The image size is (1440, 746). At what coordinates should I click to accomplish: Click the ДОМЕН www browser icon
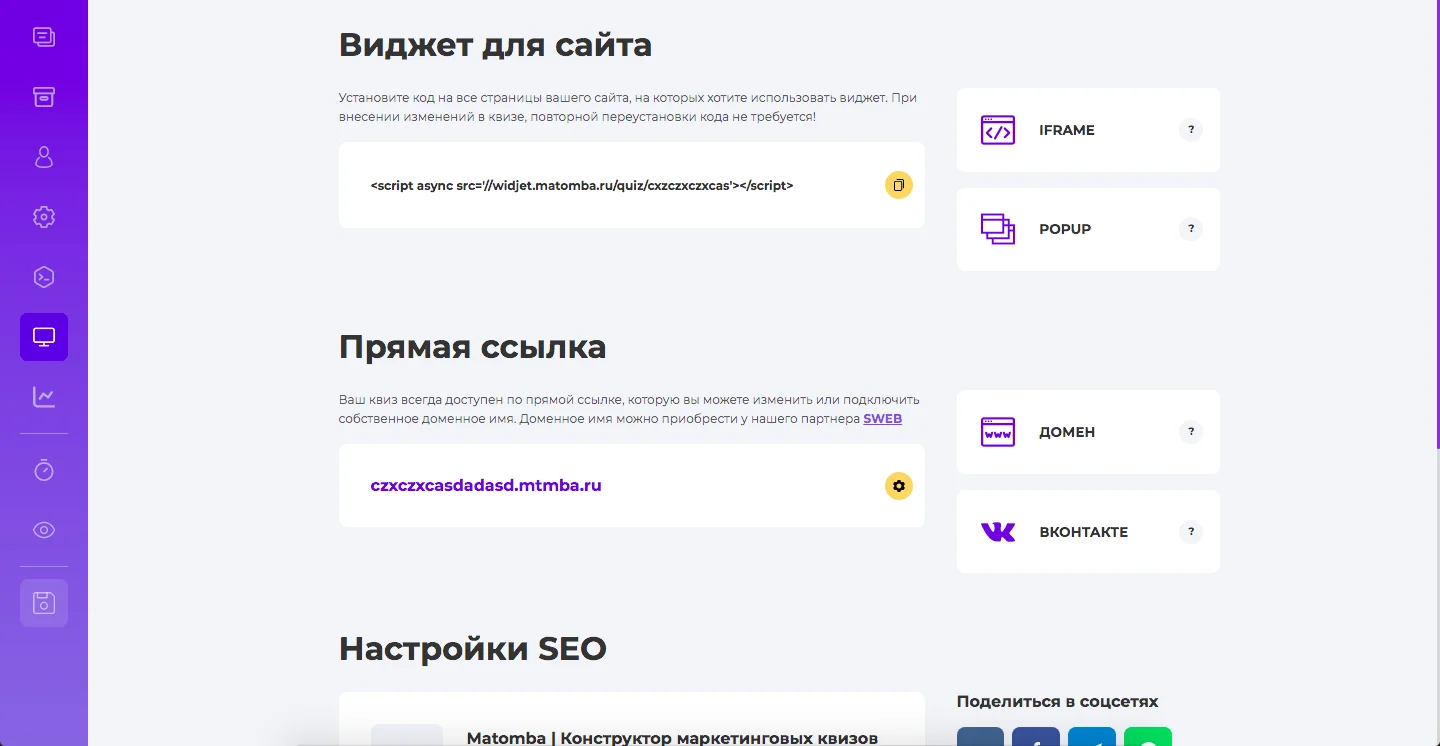coord(998,432)
